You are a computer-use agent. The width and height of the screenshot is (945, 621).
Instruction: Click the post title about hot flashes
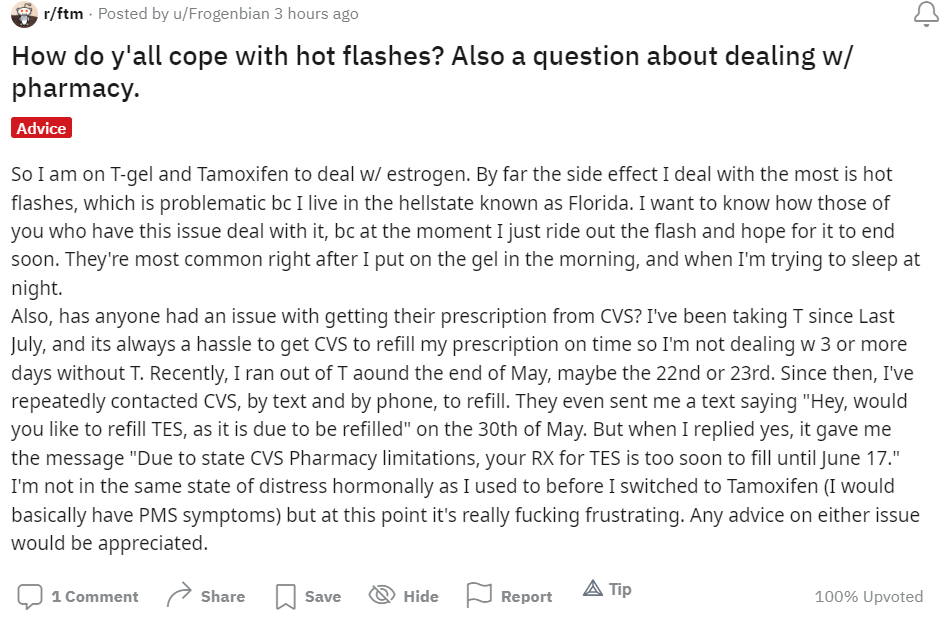pos(432,72)
